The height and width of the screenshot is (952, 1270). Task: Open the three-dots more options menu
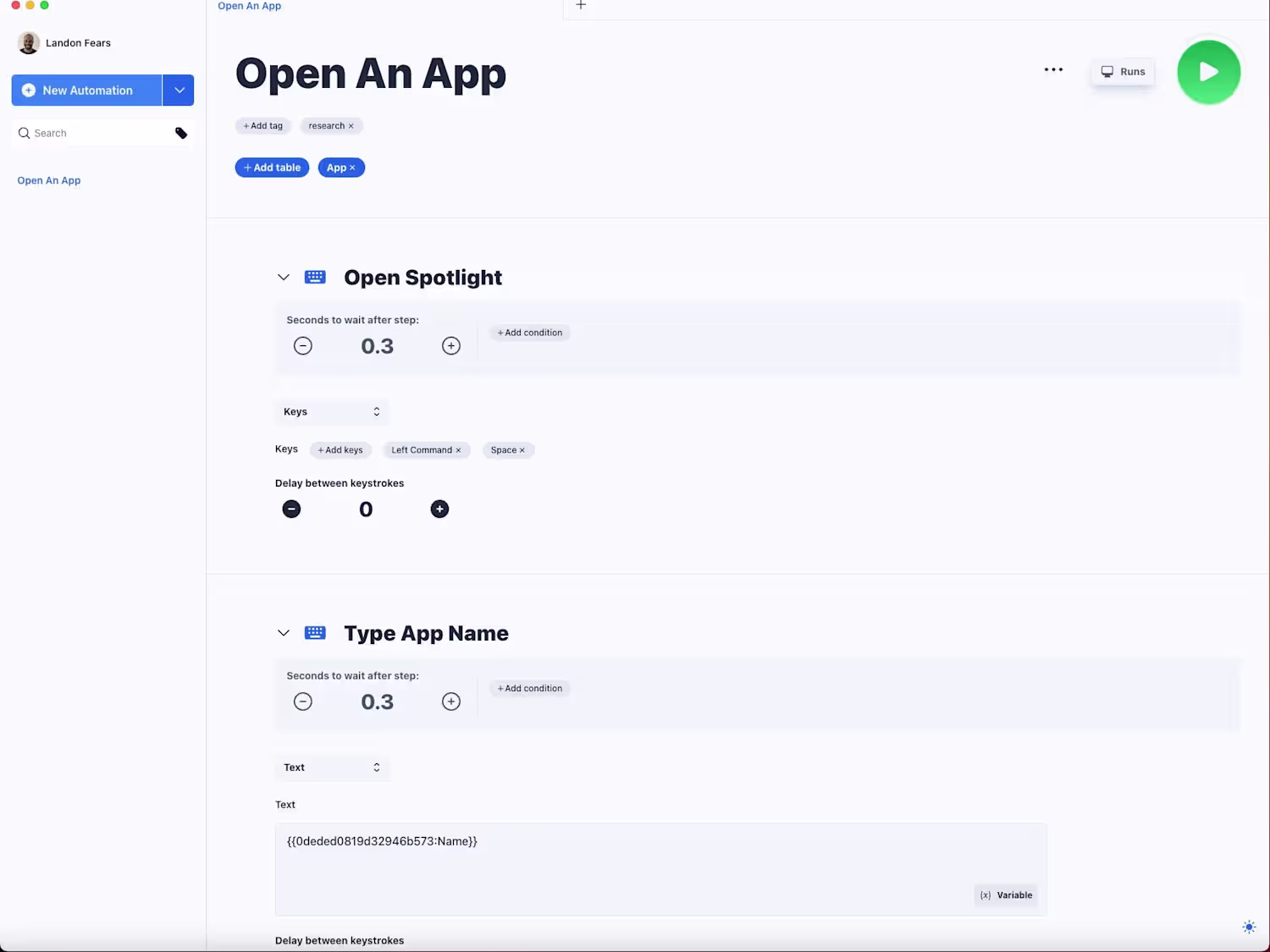1053,70
